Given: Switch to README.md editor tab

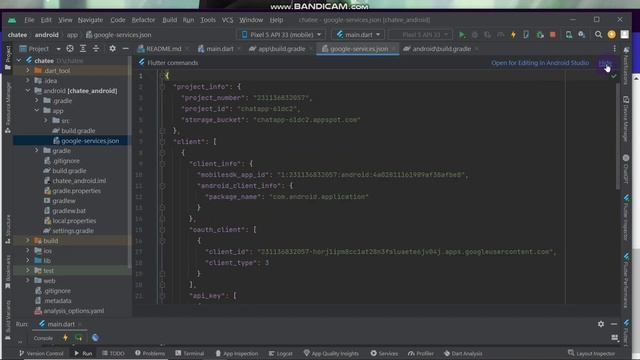Looking at the screenshot, I should 163,49.
